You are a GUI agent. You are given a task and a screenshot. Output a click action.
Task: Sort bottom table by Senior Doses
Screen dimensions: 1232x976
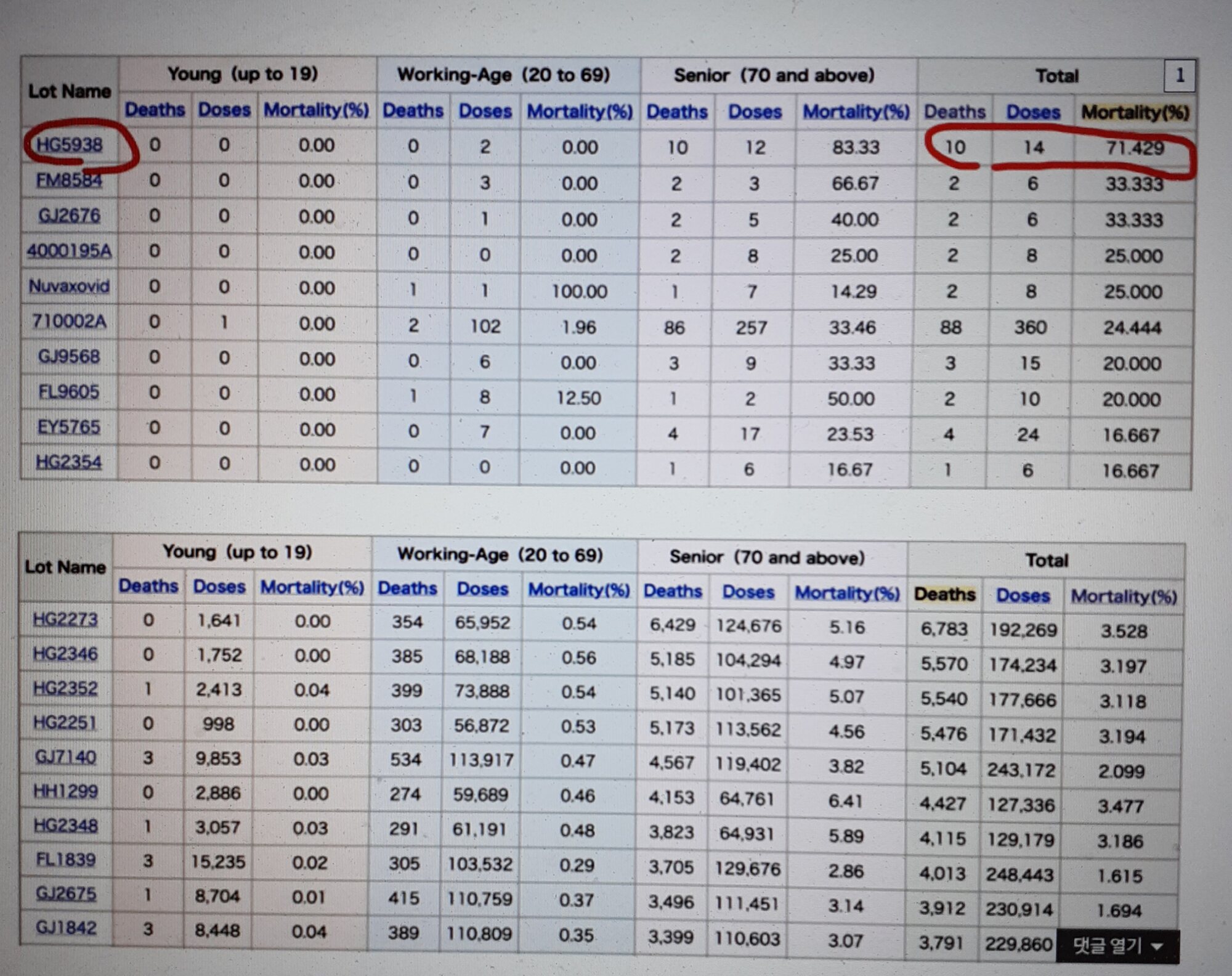coord(748,592)
